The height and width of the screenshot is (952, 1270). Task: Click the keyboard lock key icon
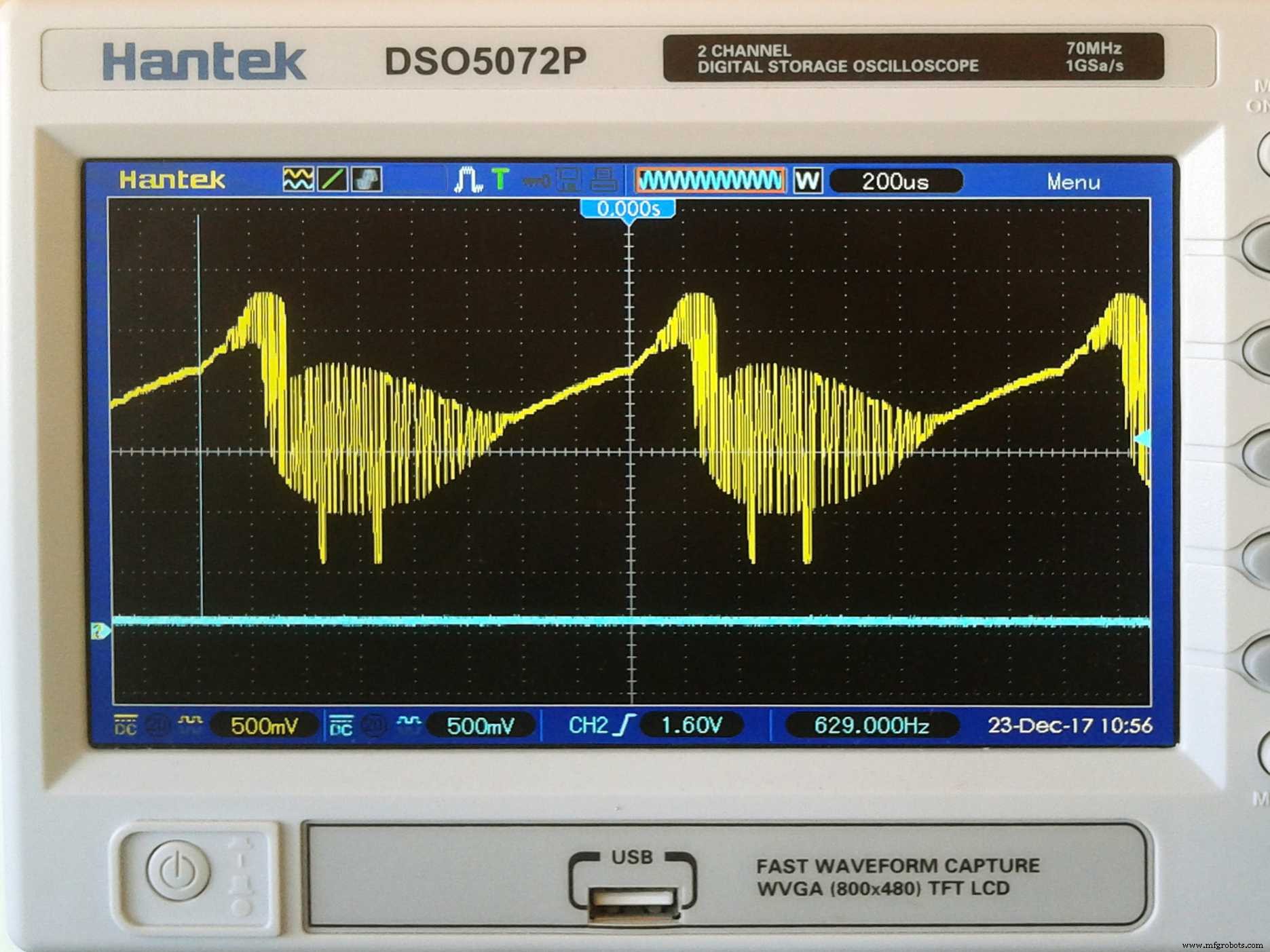(534, 179)
